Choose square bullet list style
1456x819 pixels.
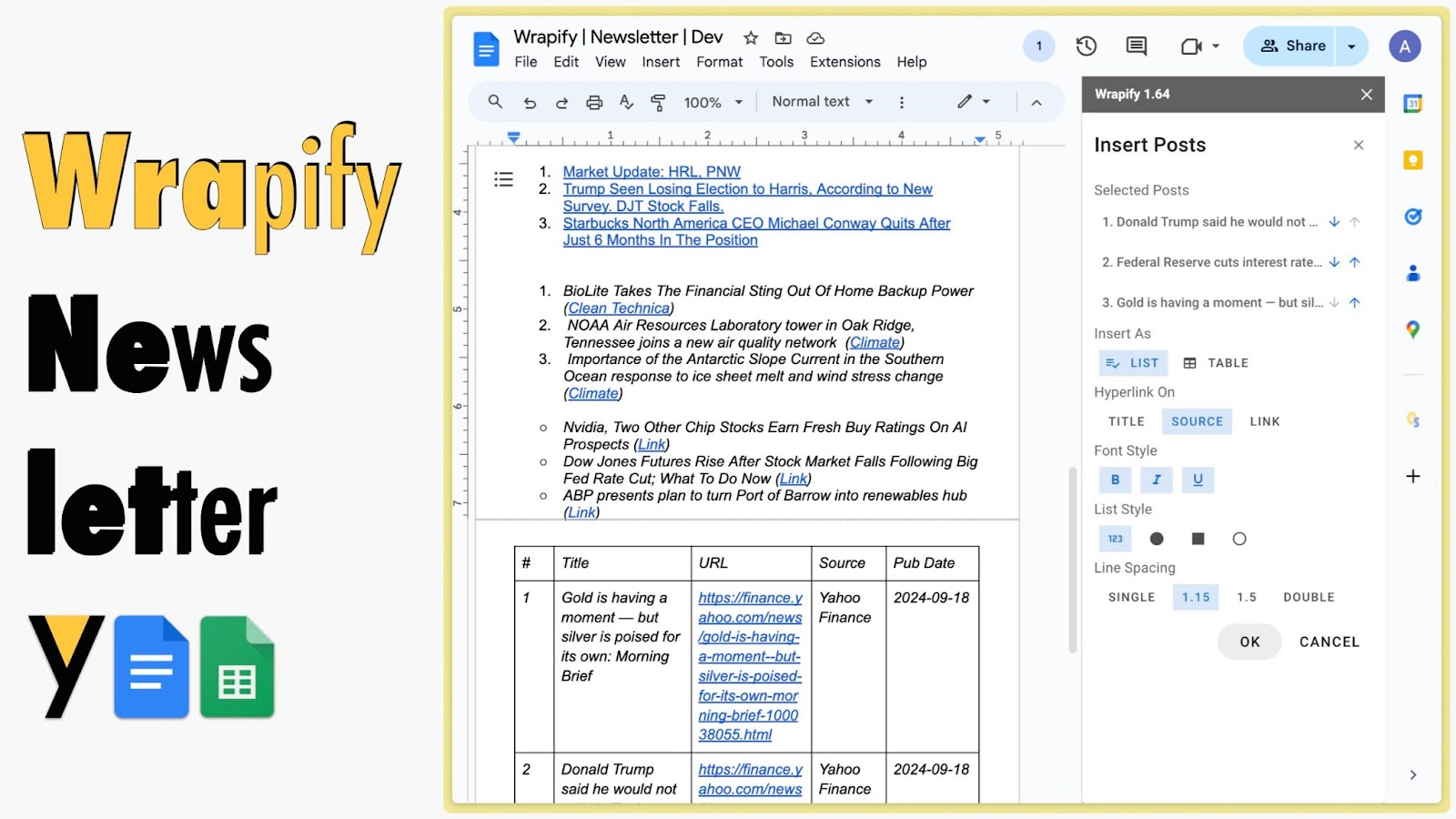pos(1198,539)
